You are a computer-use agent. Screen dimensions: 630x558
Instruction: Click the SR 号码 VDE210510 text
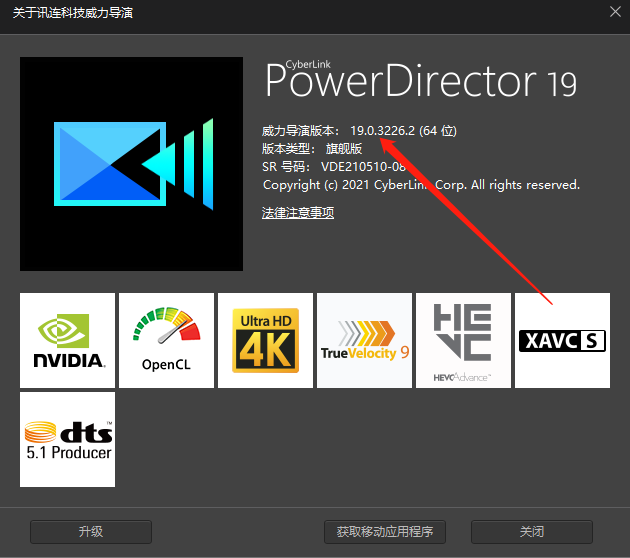pos(334,166)
